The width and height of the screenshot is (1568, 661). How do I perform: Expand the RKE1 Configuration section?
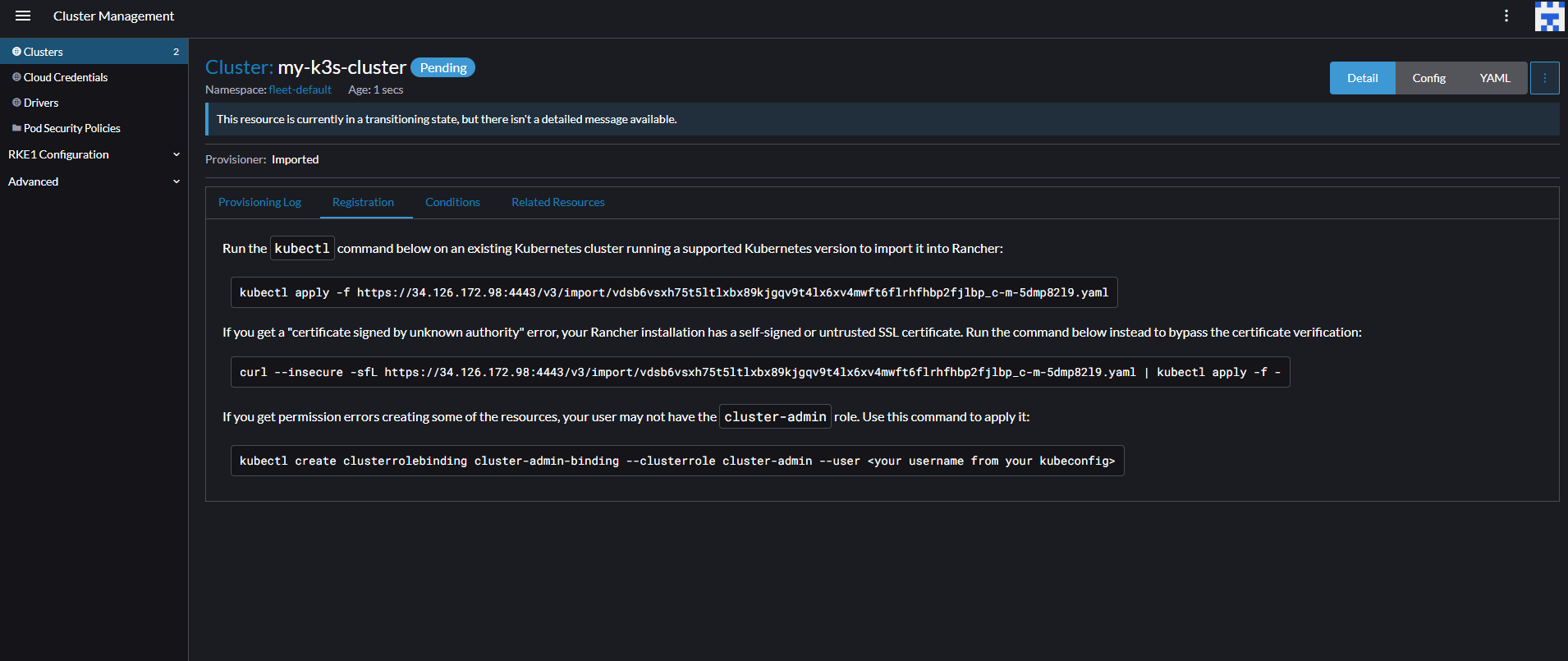(x=94, y=154)
